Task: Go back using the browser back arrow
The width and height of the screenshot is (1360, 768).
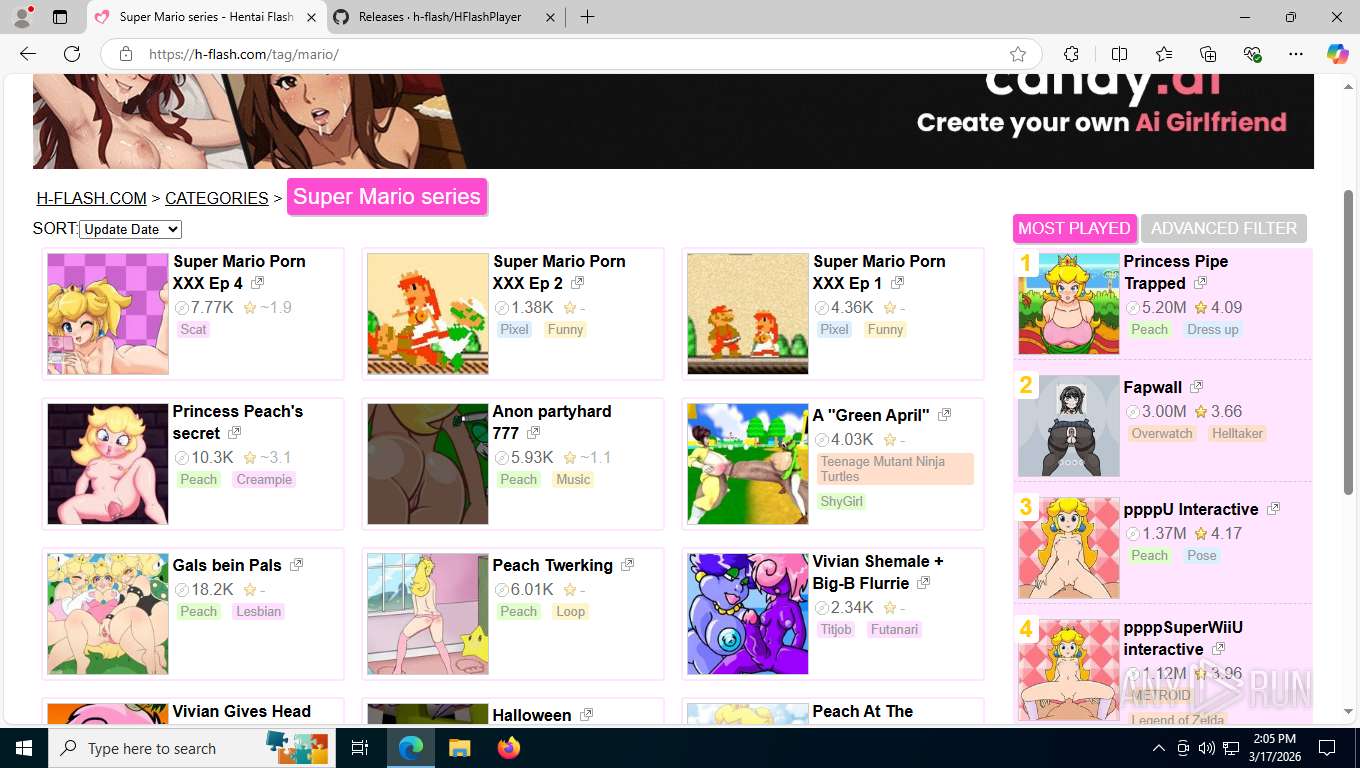Action: click(x=28, y=54)
